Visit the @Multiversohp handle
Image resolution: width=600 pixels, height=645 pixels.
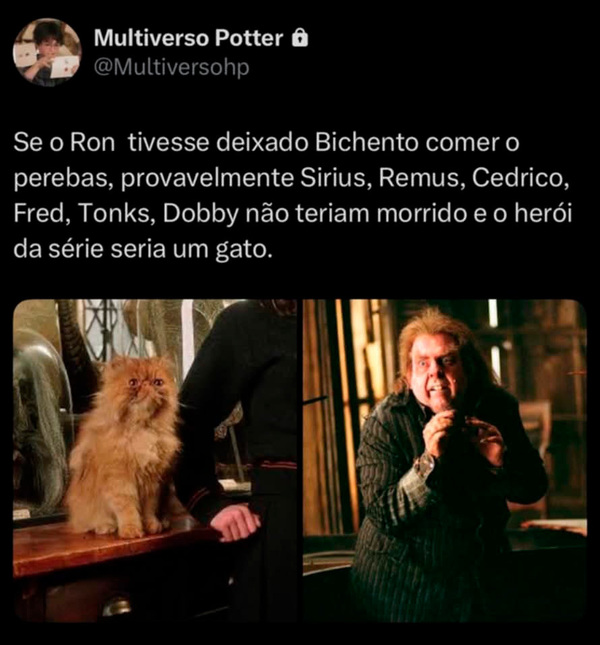pyautogui.click(x=171, y=67)
